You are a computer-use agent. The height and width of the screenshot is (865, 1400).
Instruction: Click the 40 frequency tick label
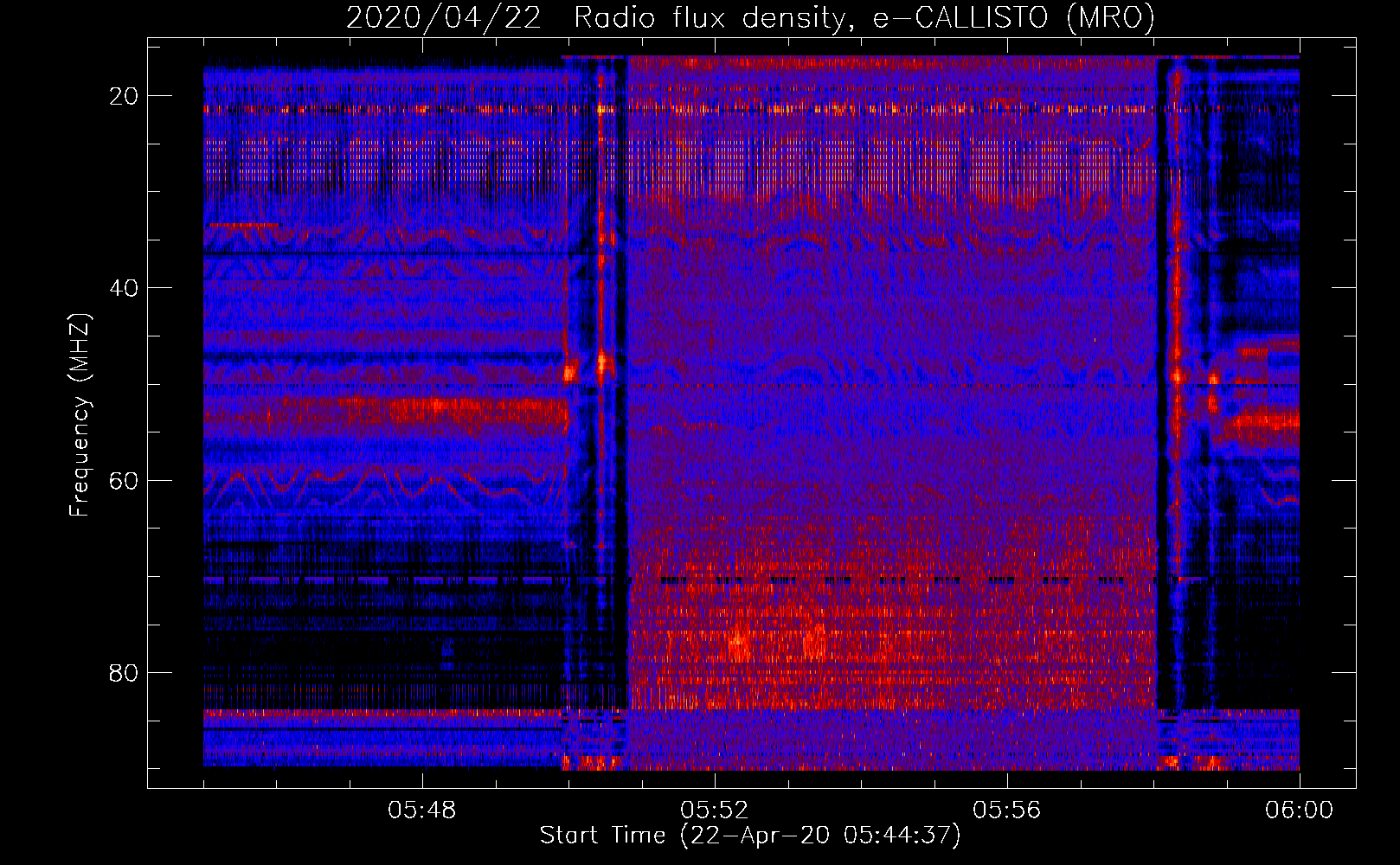[125, 288]
